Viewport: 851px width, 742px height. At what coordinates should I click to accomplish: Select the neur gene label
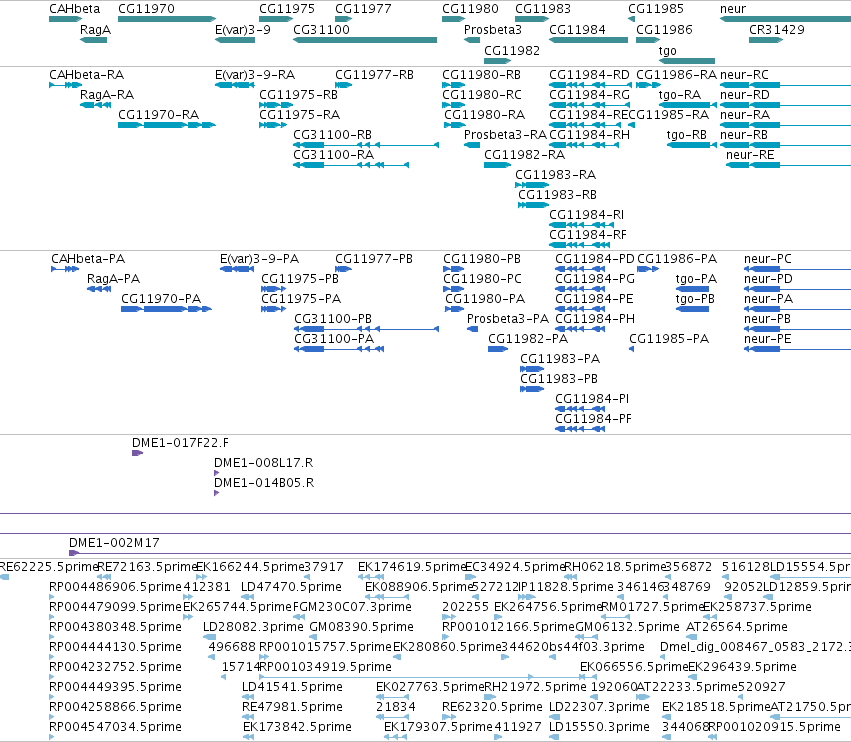[x=733, y=9]
